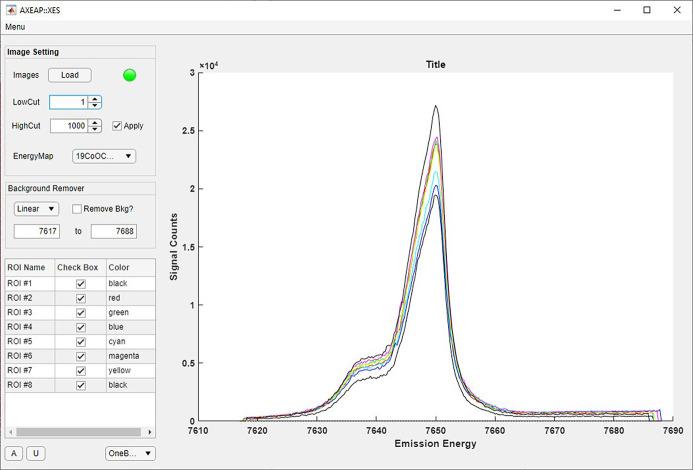Viewport: 693px width, 470px height.
Task: Click the background end field 7688
Action: 113,231
